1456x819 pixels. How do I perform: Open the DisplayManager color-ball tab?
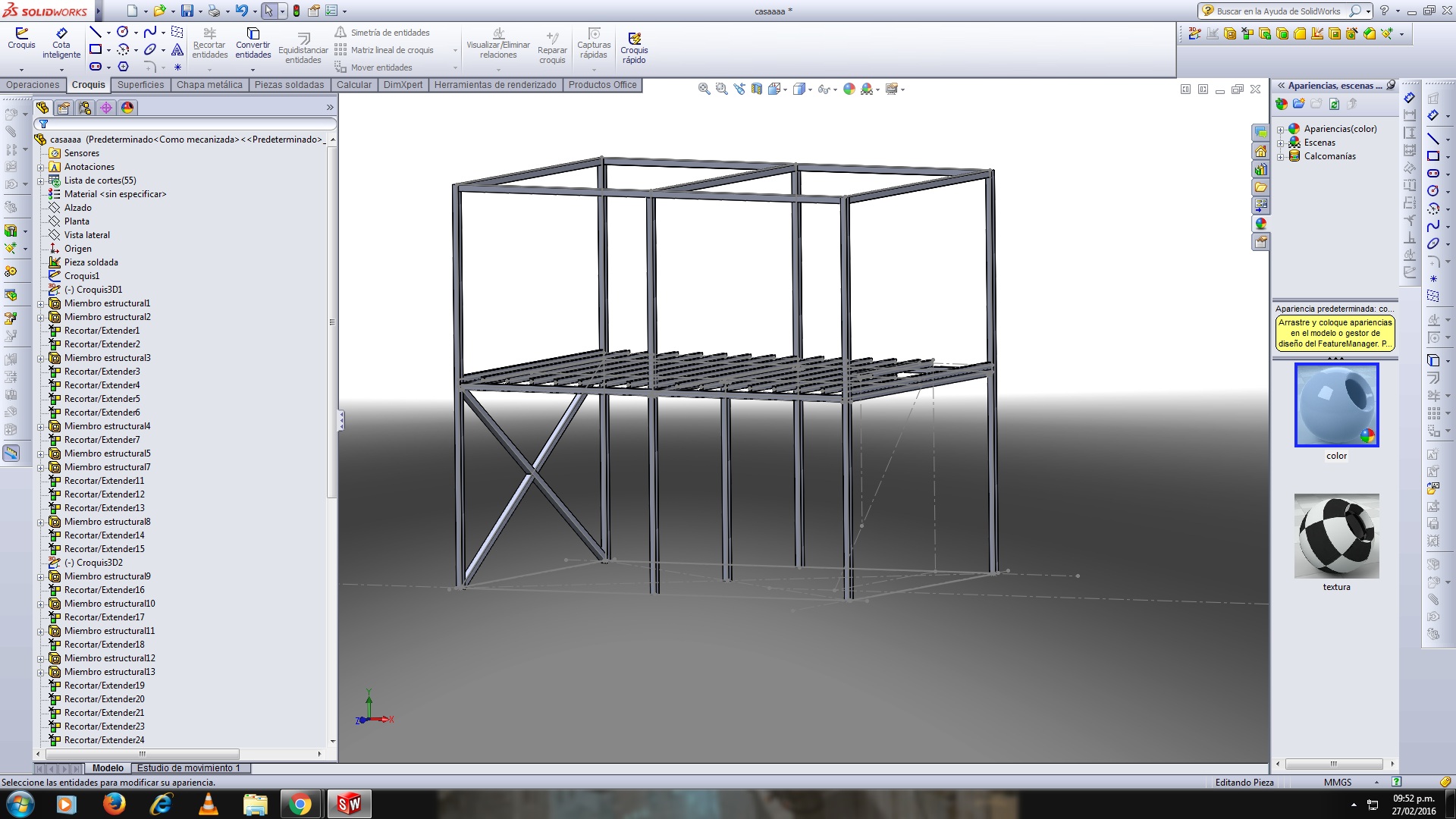click(127, 108)
